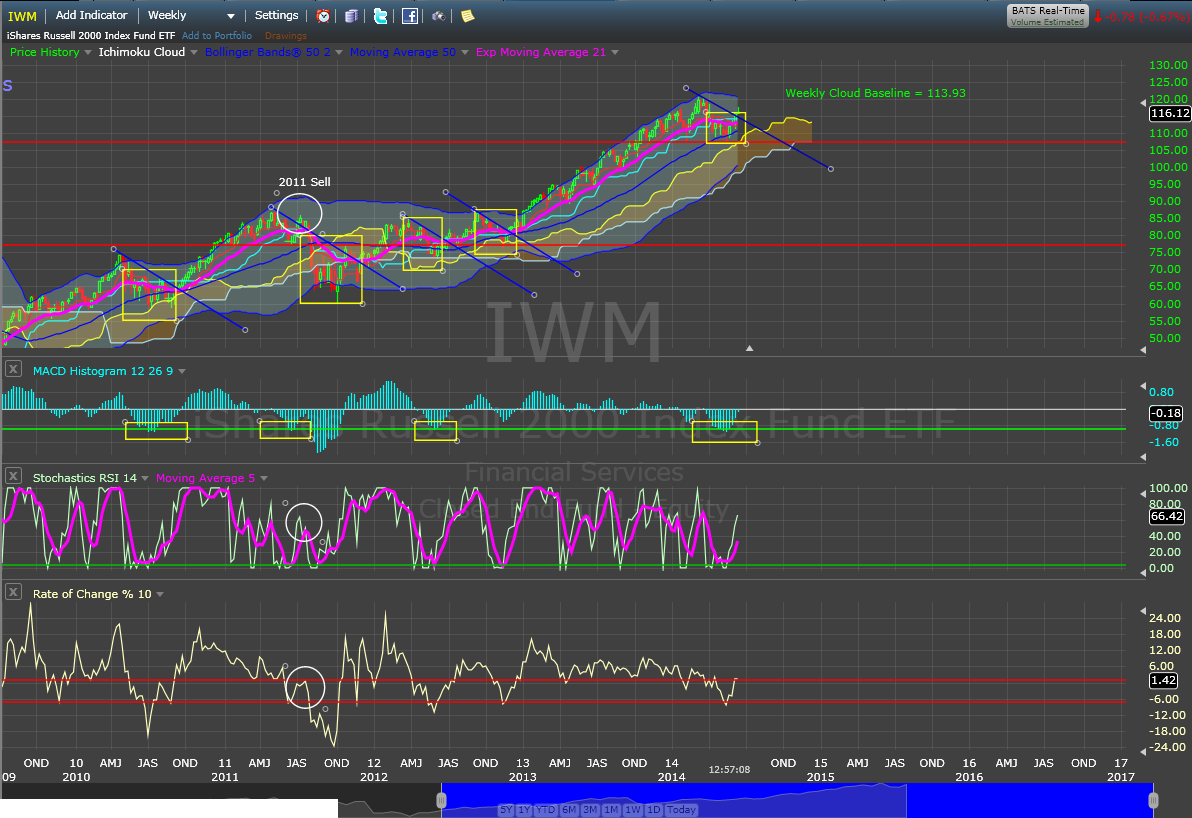
Task: Click BATS Real-Time data badge
Action: (1048, 15)
